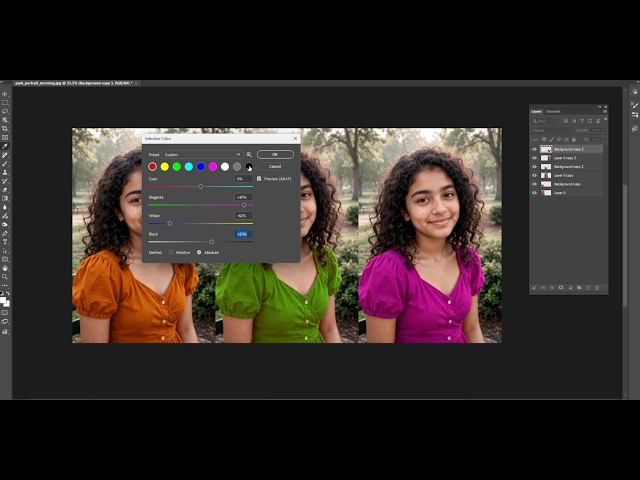Hide the Background copy 2 layer

[534, 167]
